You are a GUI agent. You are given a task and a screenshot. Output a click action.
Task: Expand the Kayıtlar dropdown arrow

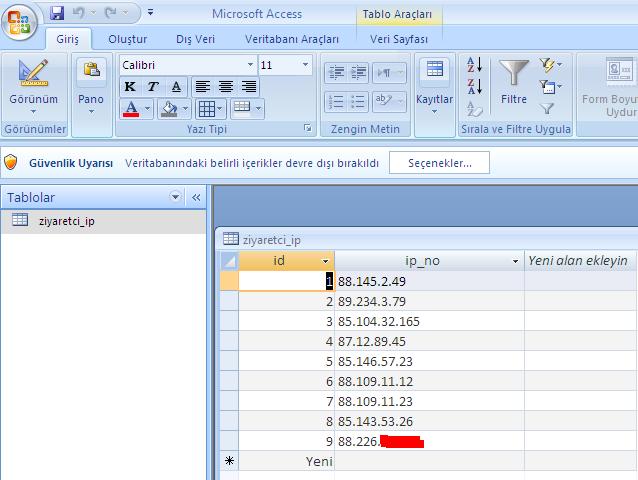pos(435,111)
